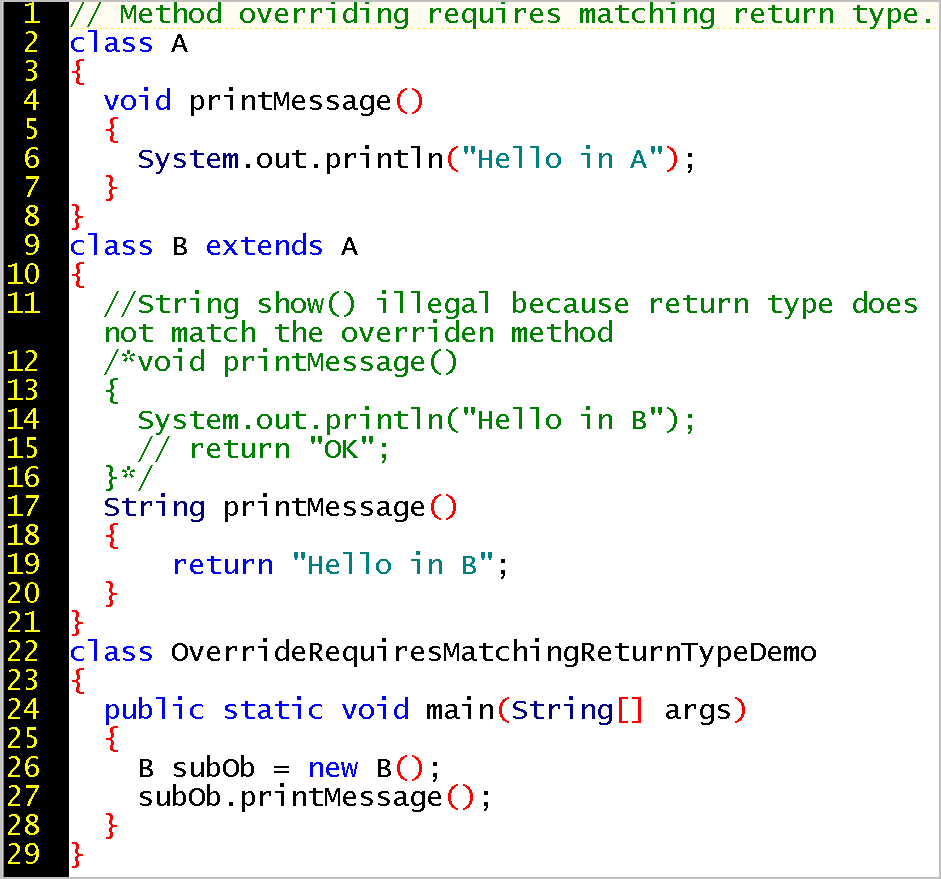Click 'public' keyword on line 24

tap(154, 710)
